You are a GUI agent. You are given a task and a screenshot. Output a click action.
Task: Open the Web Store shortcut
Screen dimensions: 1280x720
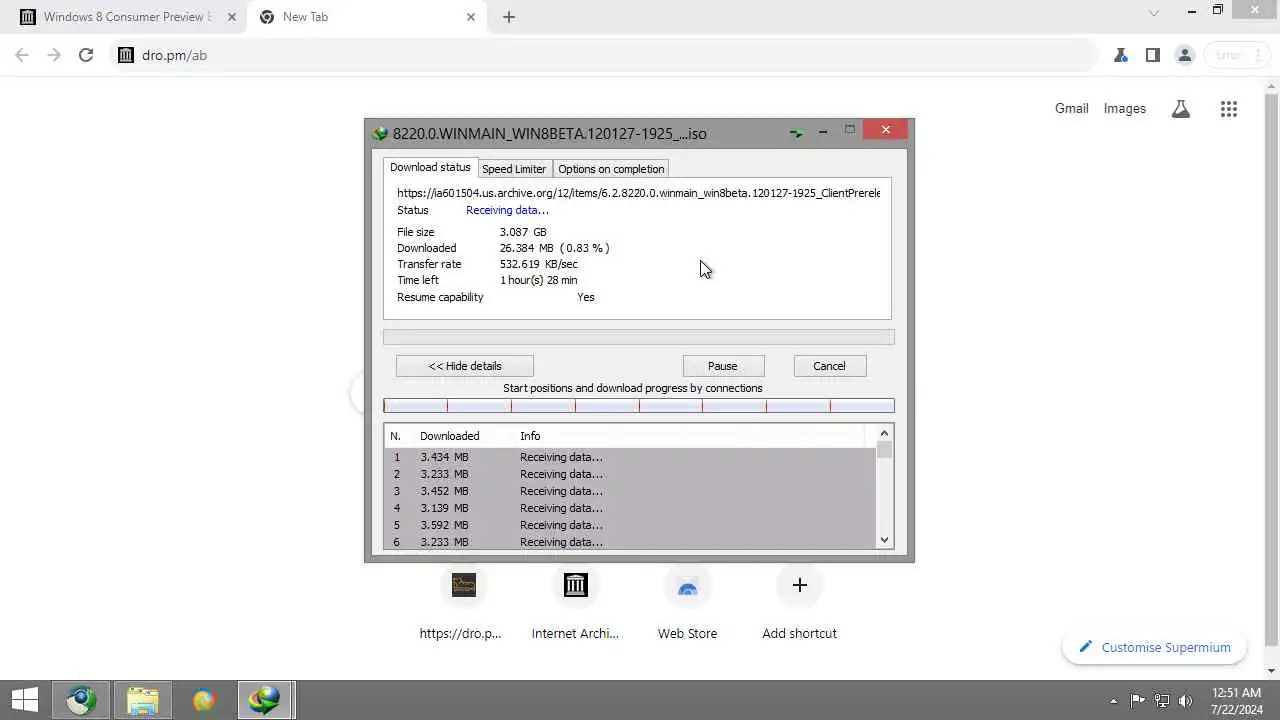tap(687, 605)
